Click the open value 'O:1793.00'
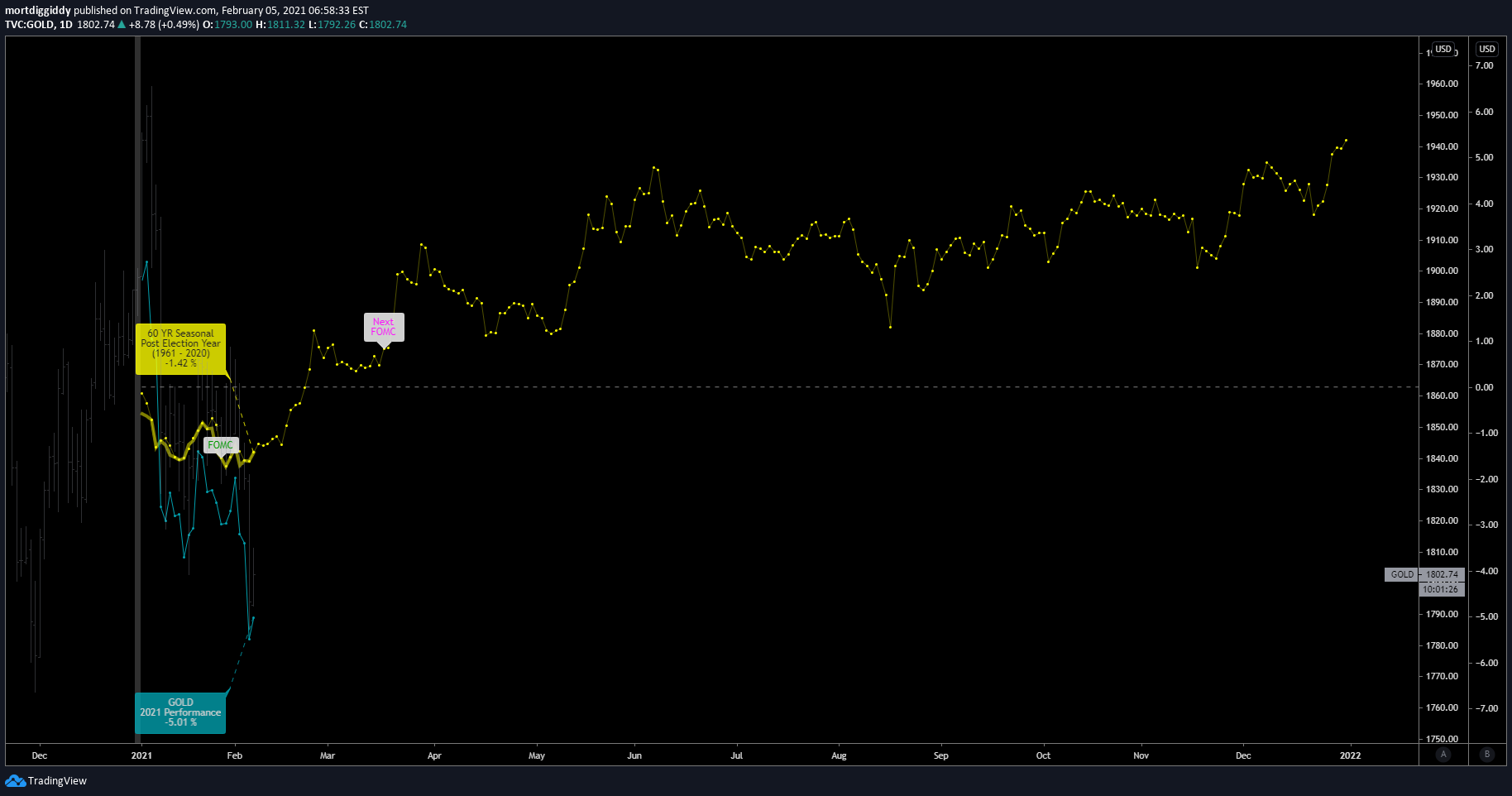Viewport: 1512px width, 796px height. [227, 25]
